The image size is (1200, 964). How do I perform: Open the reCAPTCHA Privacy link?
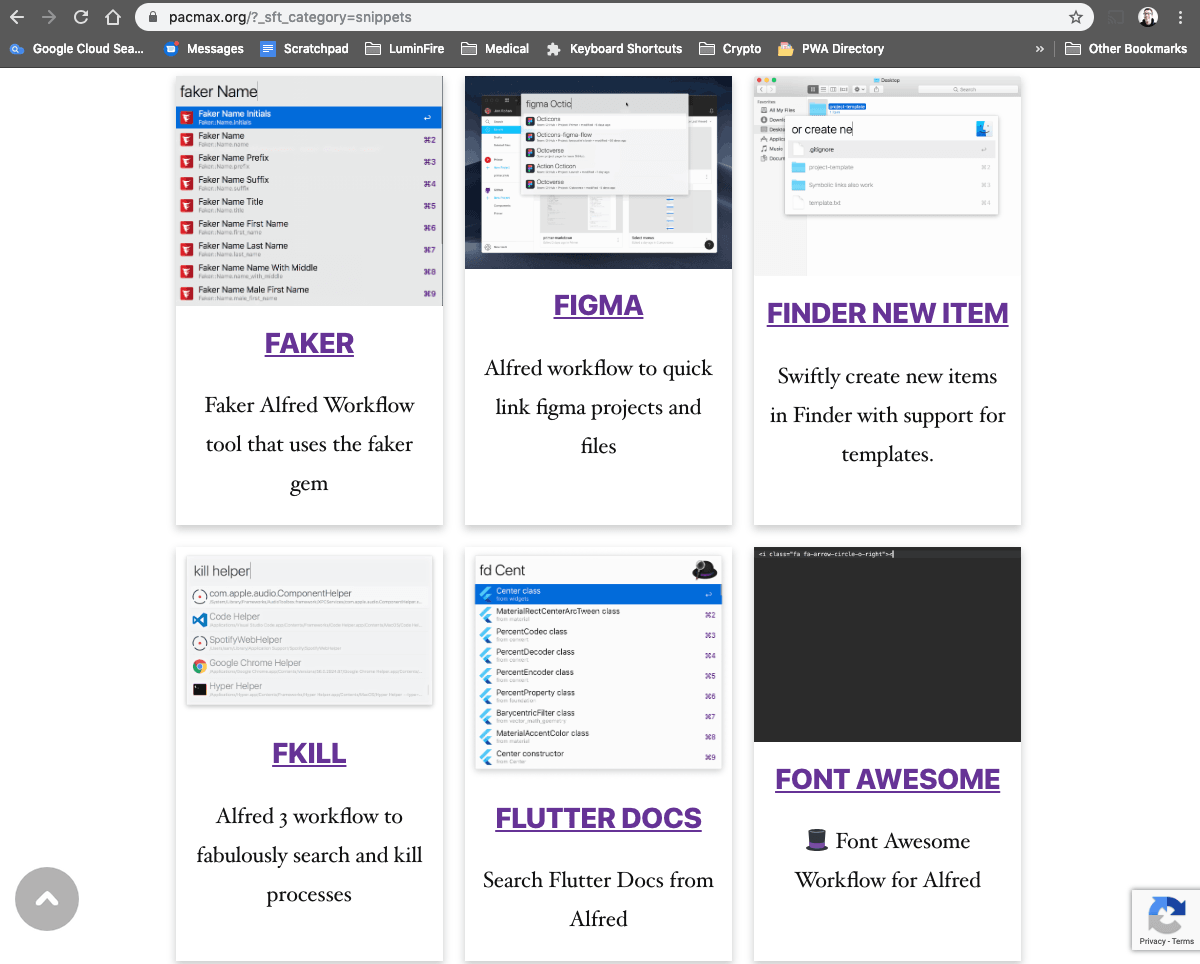pos(1152,942)
